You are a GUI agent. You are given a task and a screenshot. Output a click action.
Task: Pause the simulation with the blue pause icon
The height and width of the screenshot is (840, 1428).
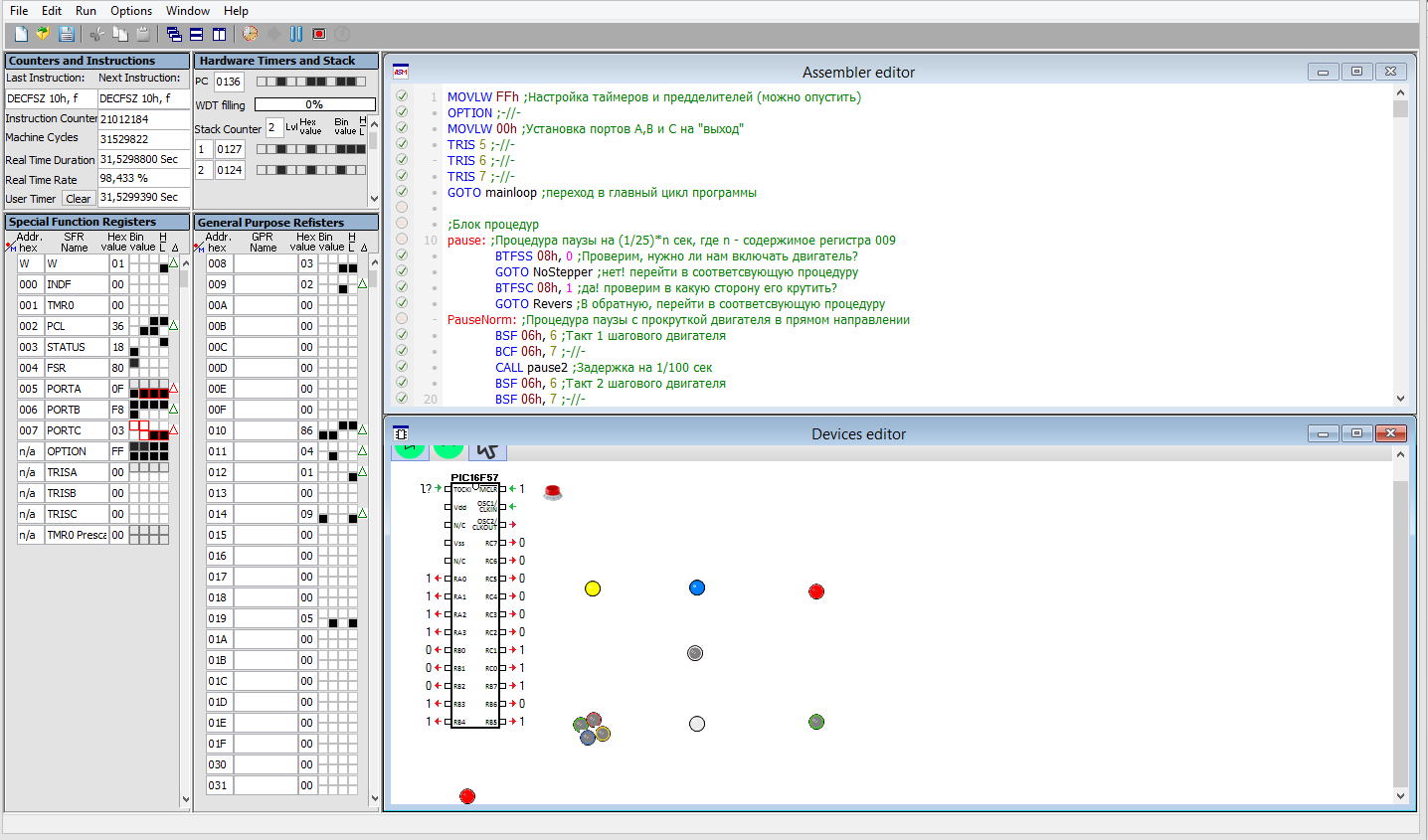[x=296, y=34]
